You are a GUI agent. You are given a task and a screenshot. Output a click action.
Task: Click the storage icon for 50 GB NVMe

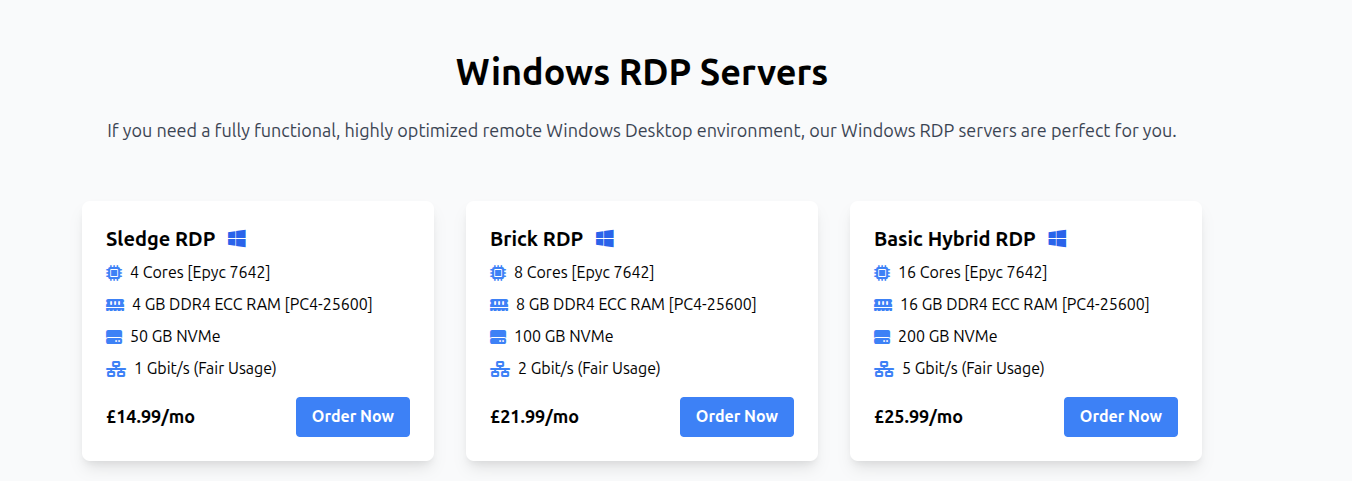(114, 337)
